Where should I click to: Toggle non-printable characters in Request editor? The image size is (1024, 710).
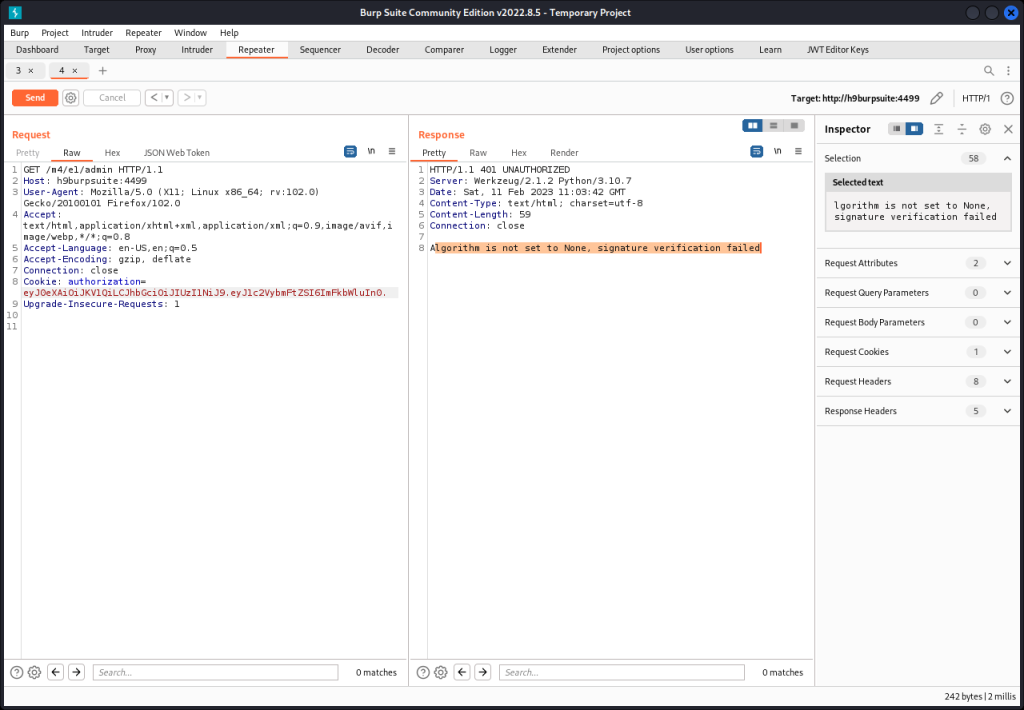tap(372, 152)
